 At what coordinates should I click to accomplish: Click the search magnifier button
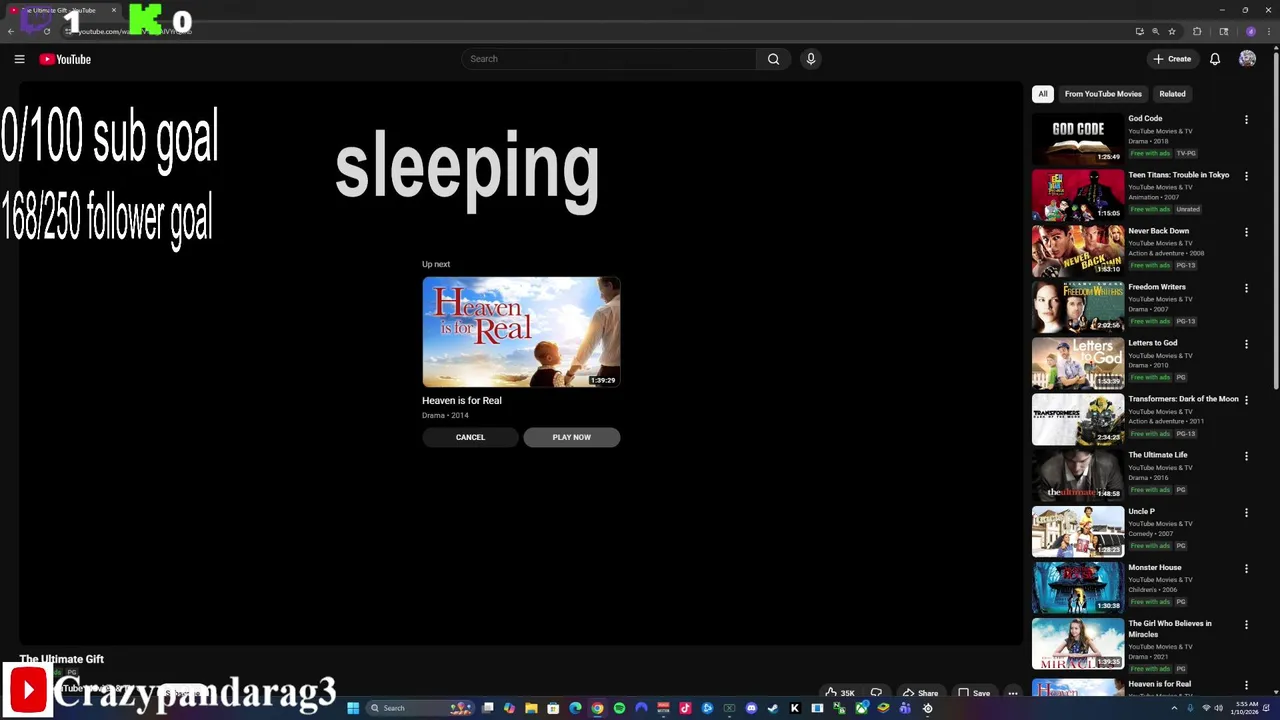coord(773,59)
